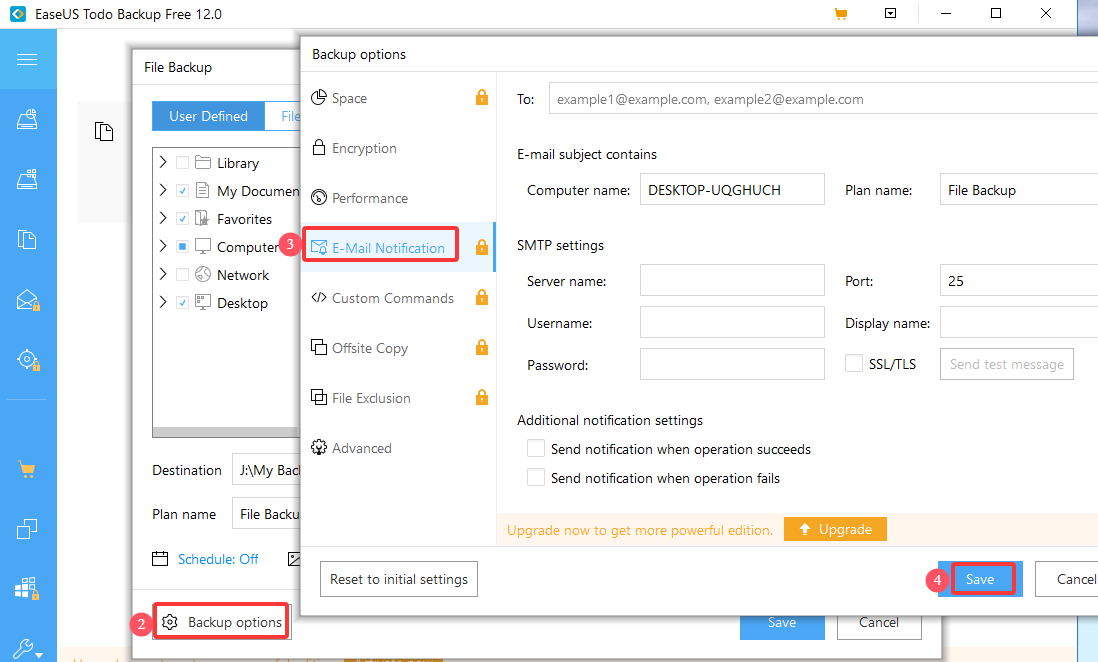Open the Encryption options section
The width and height of the screenshot is (1098, 662).
(398, 148)
